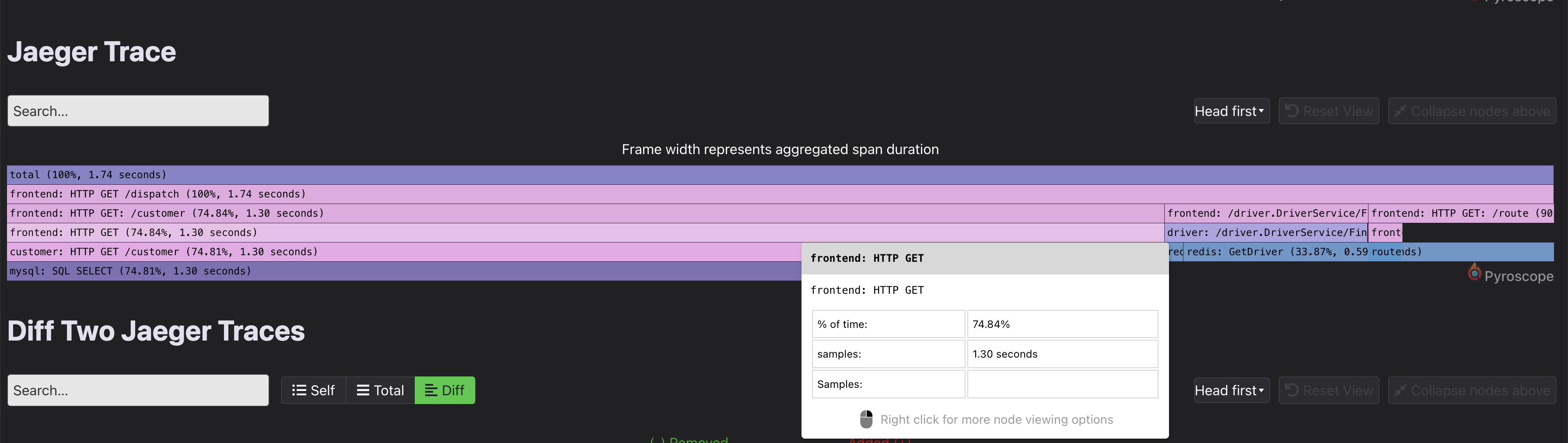Click the lines icon on the Total button

tap(364, 390)
